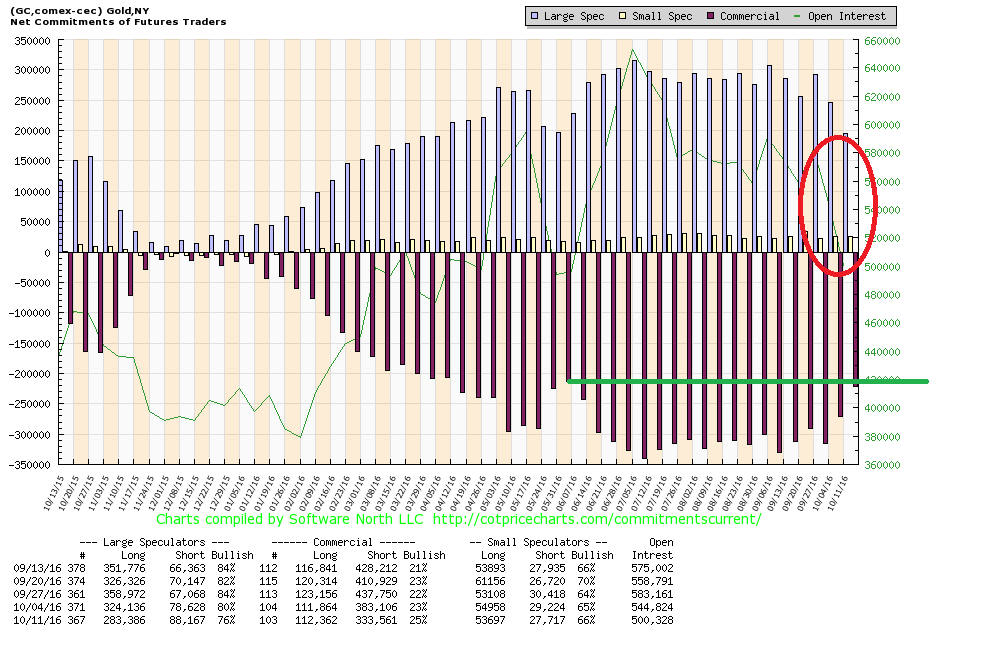Click the Commercial legend color box
988x654 pixels.
coord(712,16)
